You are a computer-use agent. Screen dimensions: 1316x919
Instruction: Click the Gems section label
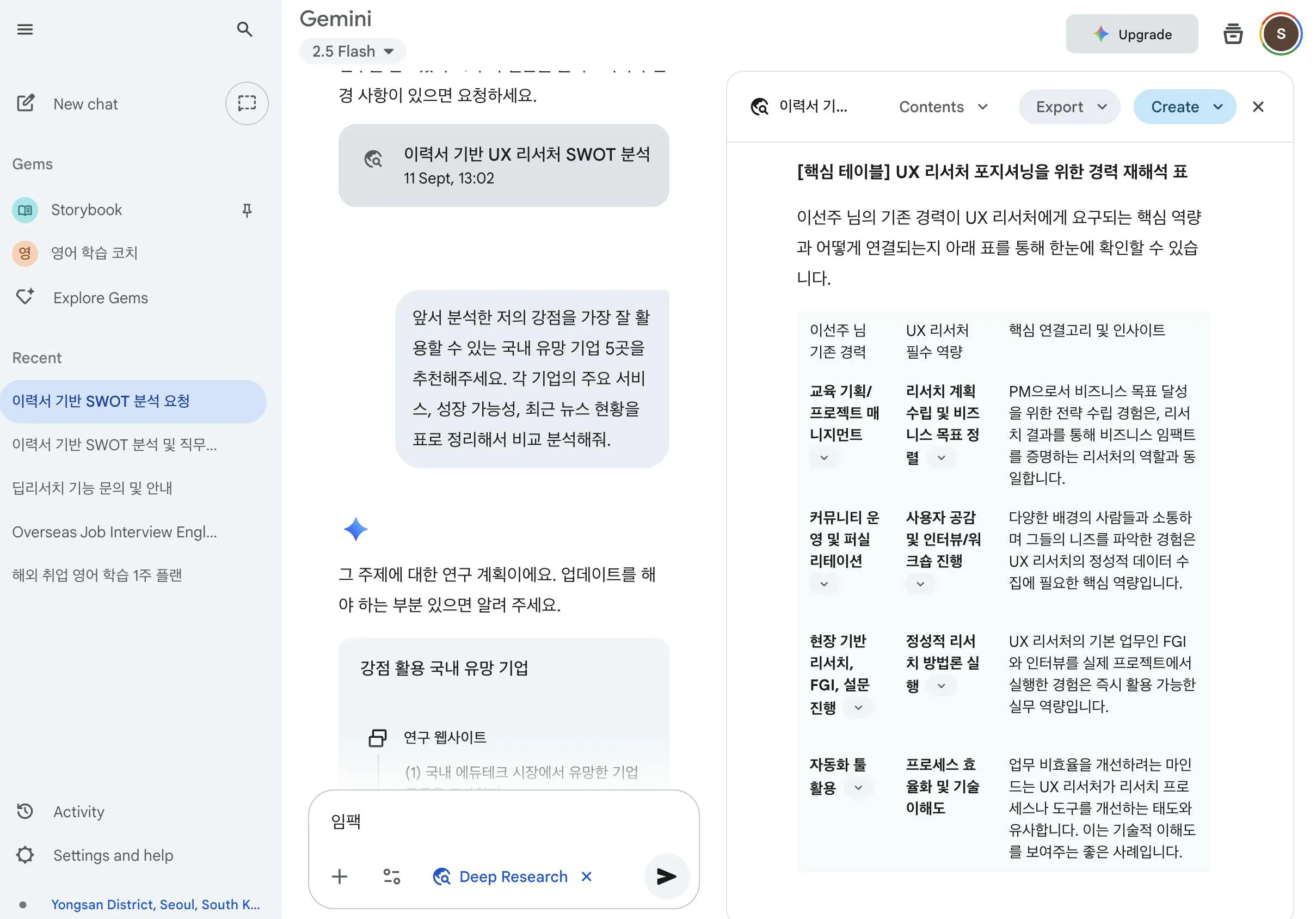pos(32,164)
